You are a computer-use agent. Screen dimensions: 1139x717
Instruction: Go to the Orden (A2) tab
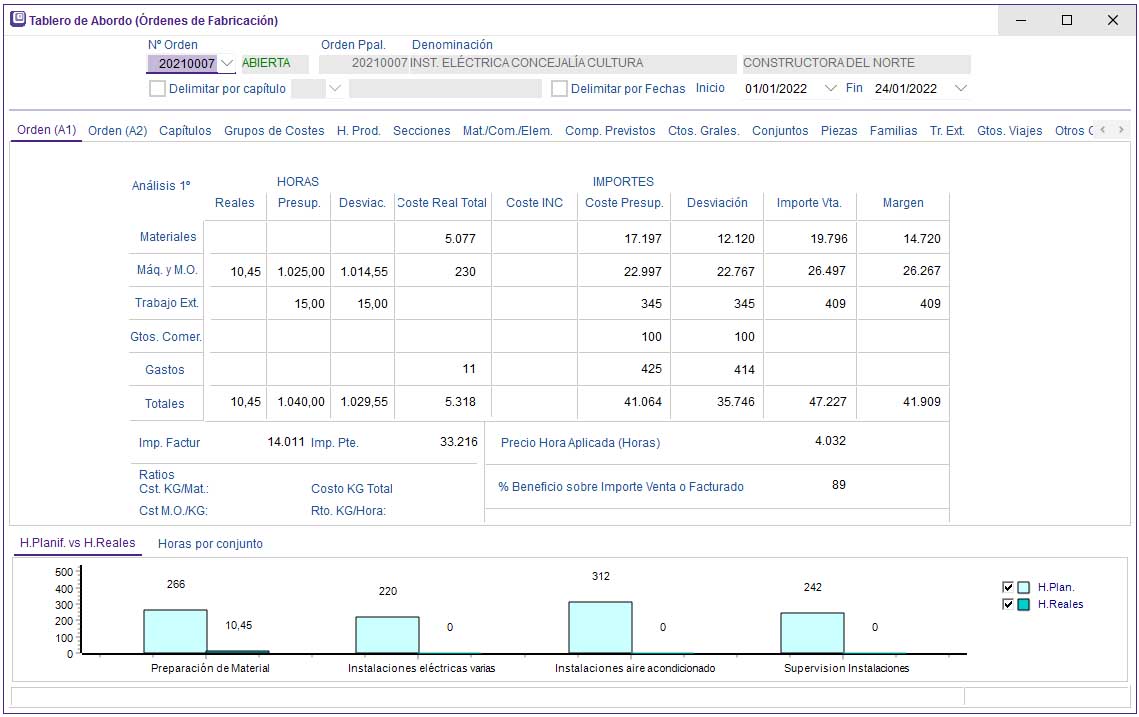pyautogui.click(x=117, y=131)
